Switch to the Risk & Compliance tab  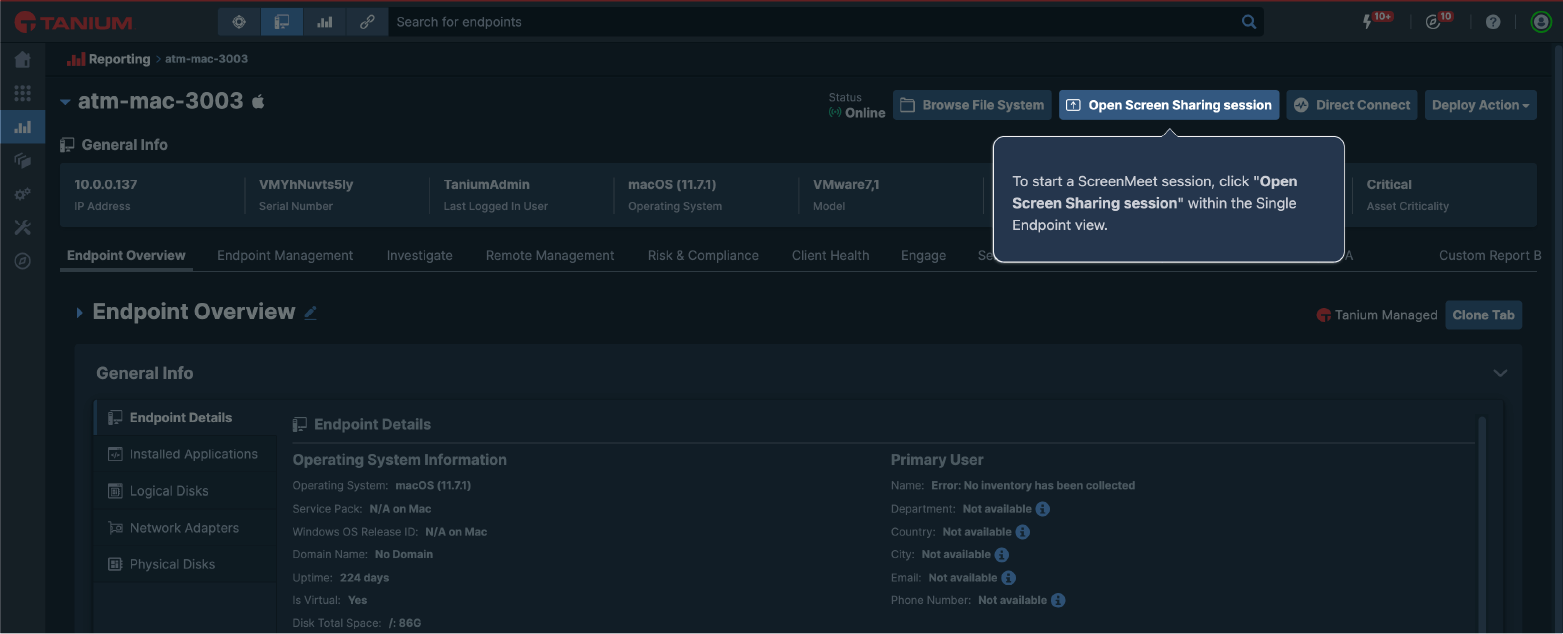(x=703, y=255)
